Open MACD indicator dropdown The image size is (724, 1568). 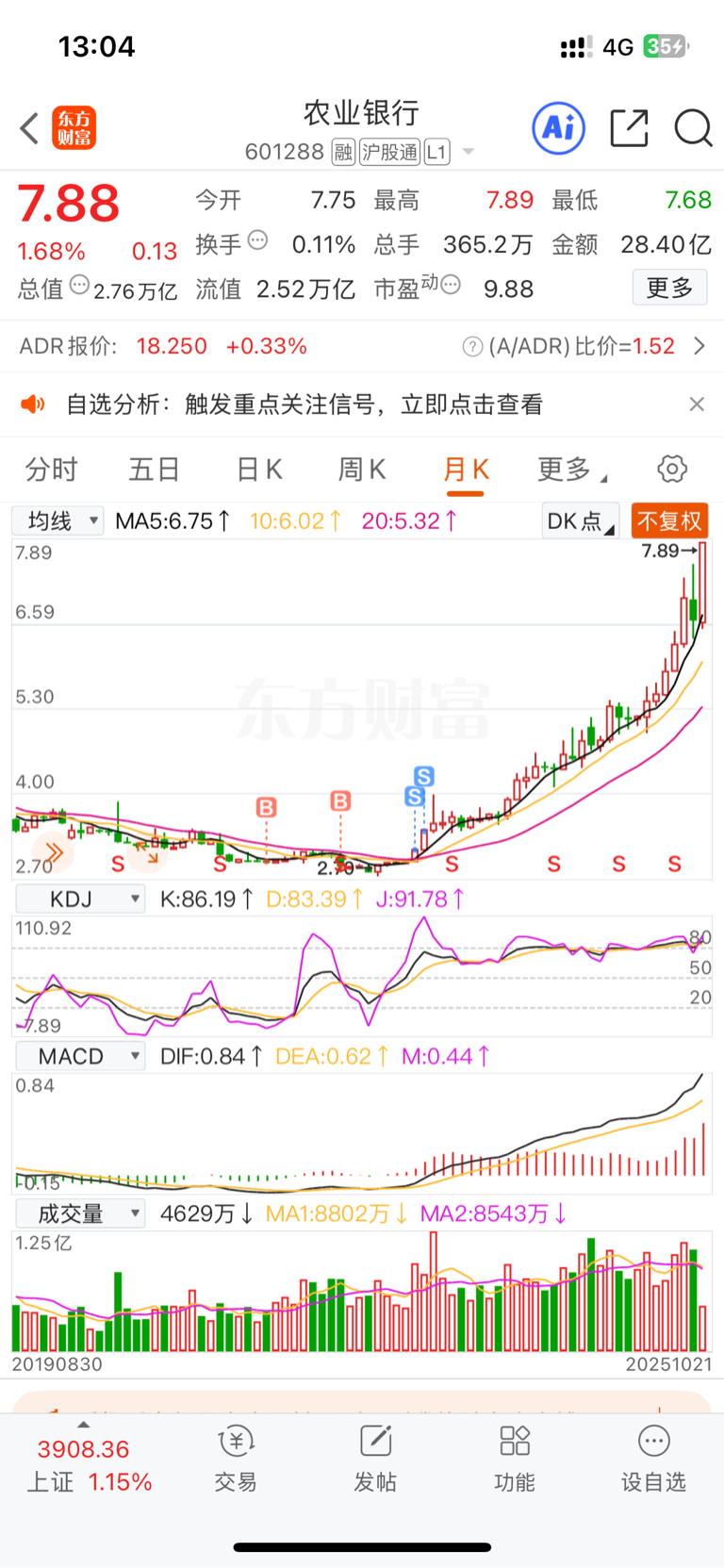pyautogui.click(x=80, y=1056)
